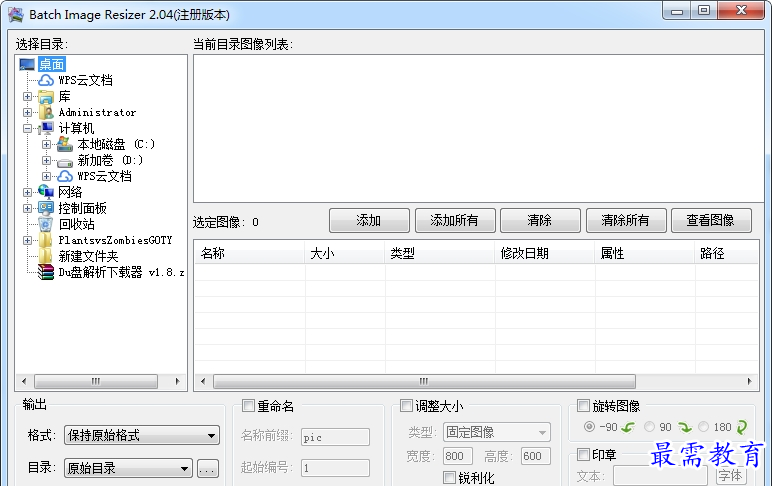Click the PlantsvsZombiesGOTY folder icon
This screenshot has height=486, width=772.
pyautogui.click(x=46, y=240)
